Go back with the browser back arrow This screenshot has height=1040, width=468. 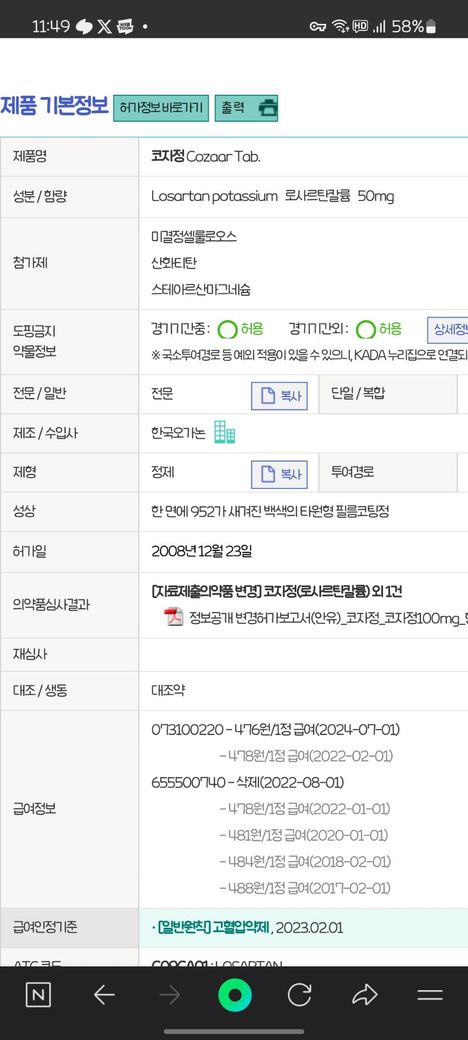104,994
